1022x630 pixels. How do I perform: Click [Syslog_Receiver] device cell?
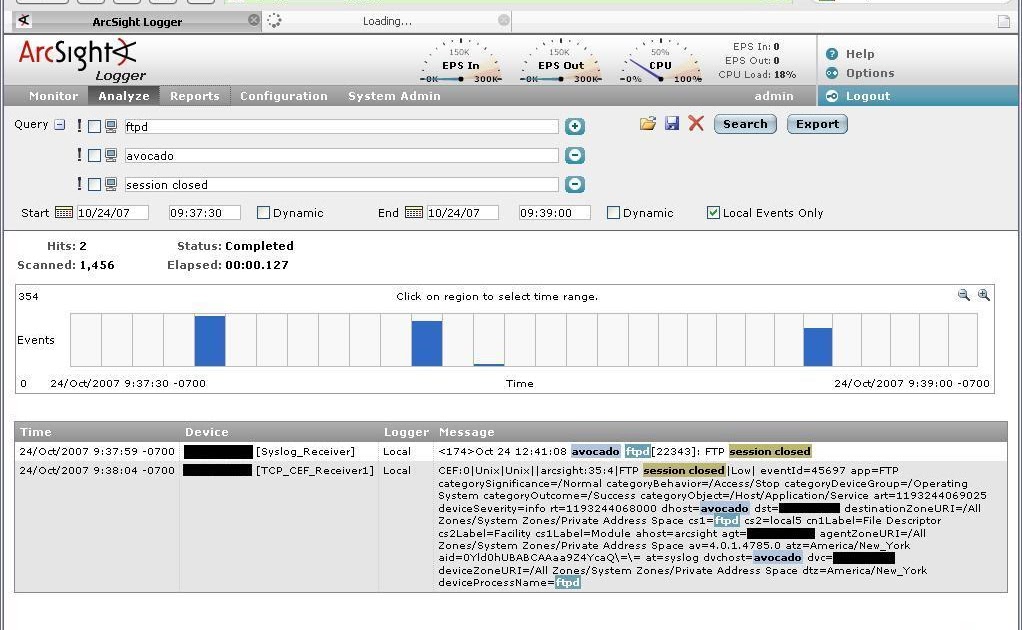(305, 451)
